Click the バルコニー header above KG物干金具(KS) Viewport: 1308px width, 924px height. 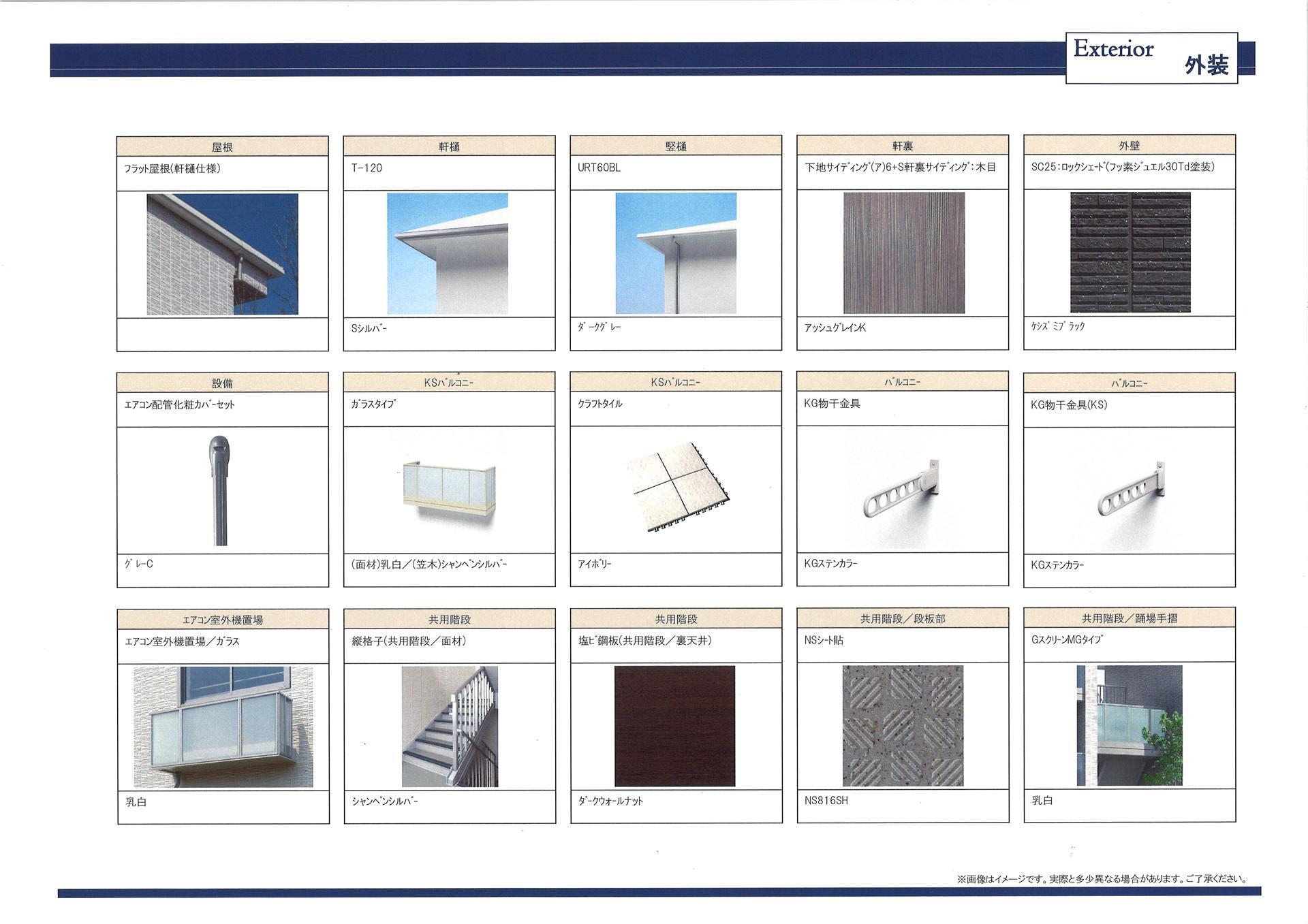click(1130, 383)
